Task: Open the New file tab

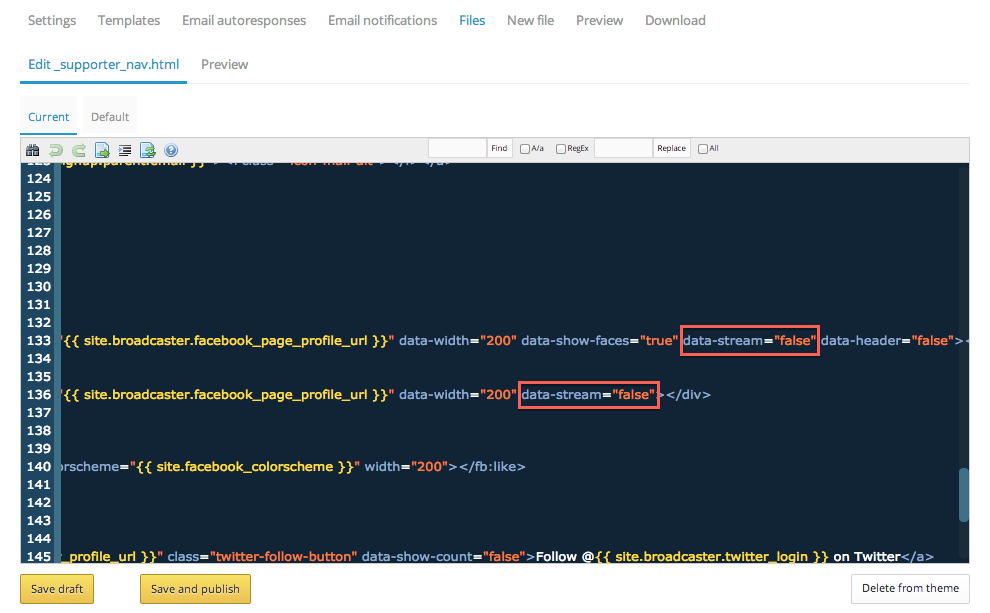Action: [530, 21]
